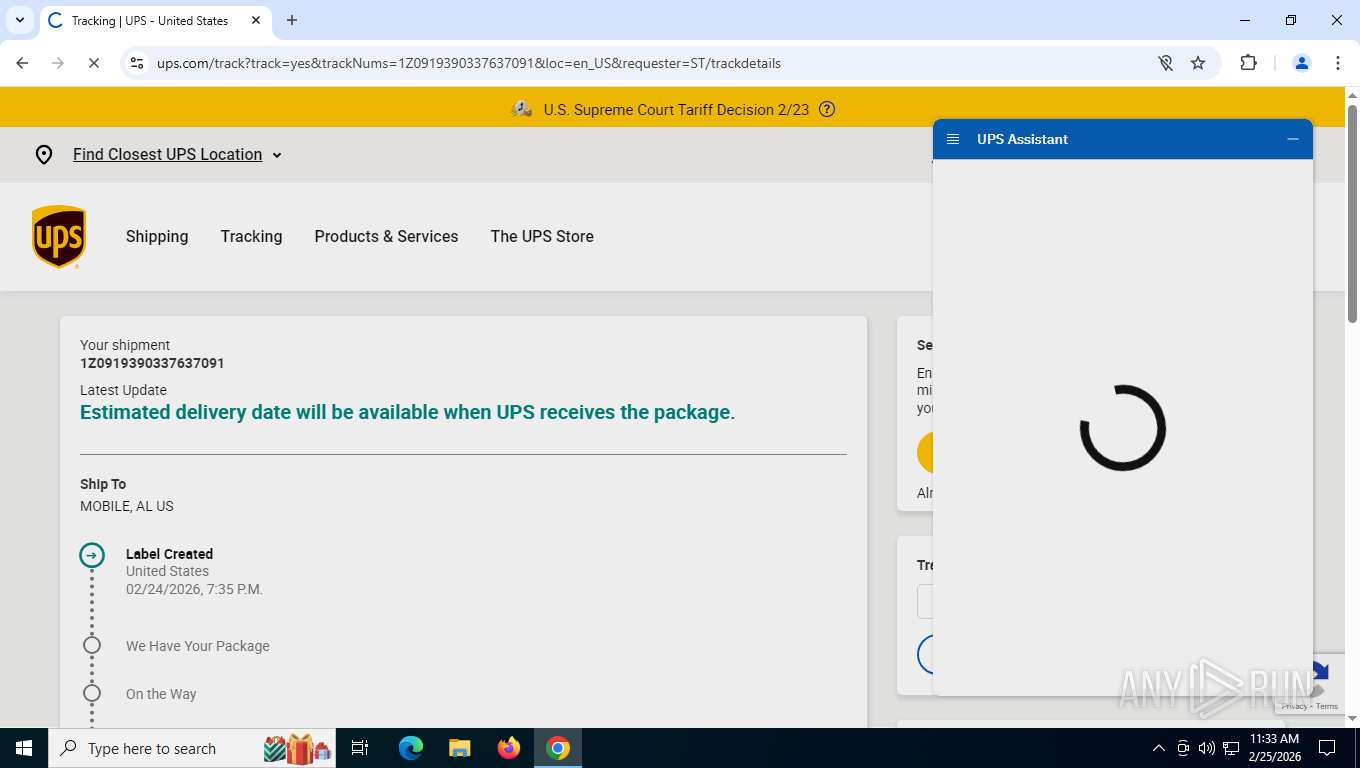
Task: Minimize the UPS Assistant chat panel
Action: [x=1293, y=139]
